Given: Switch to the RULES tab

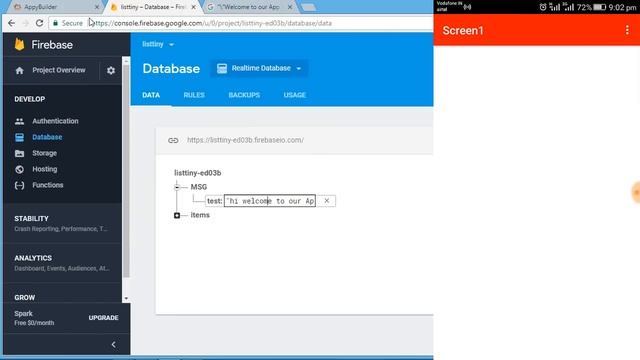Looking at the screenshot, I should 194,95.
